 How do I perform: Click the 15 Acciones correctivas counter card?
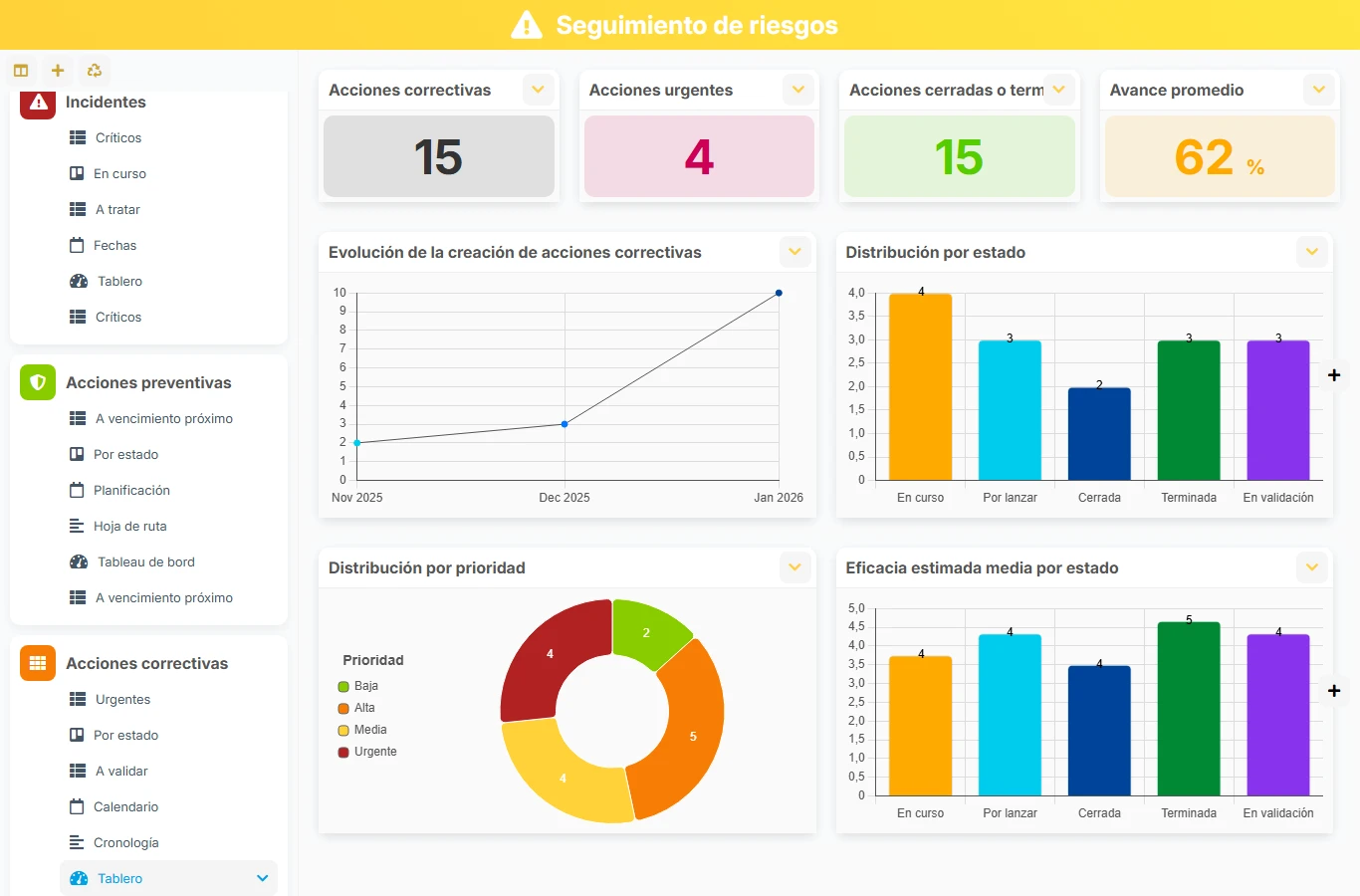pyautogui.click(x=439, y=156)
